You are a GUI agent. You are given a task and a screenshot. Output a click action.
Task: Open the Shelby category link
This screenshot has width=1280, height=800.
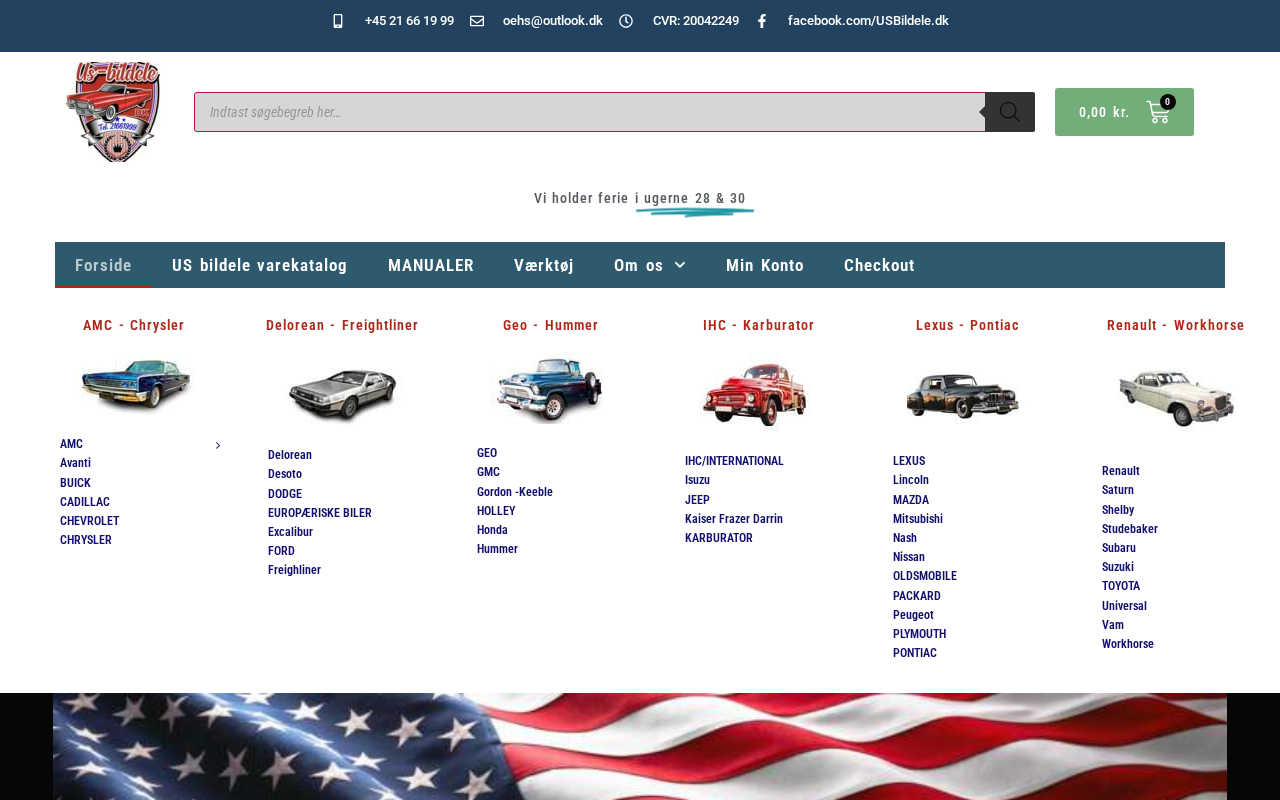point(1118,510)
